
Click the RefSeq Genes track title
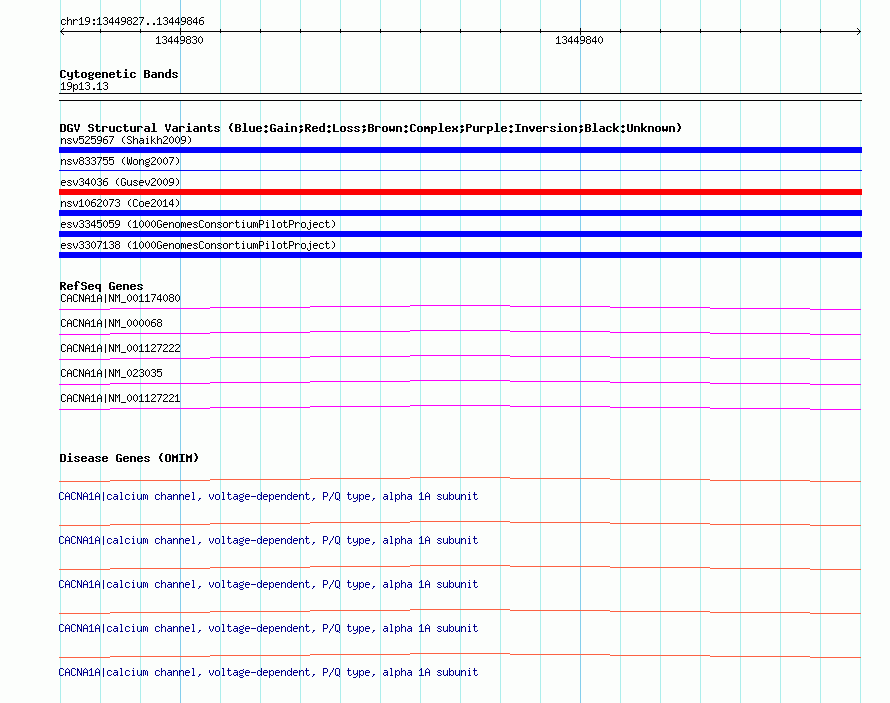101,287
